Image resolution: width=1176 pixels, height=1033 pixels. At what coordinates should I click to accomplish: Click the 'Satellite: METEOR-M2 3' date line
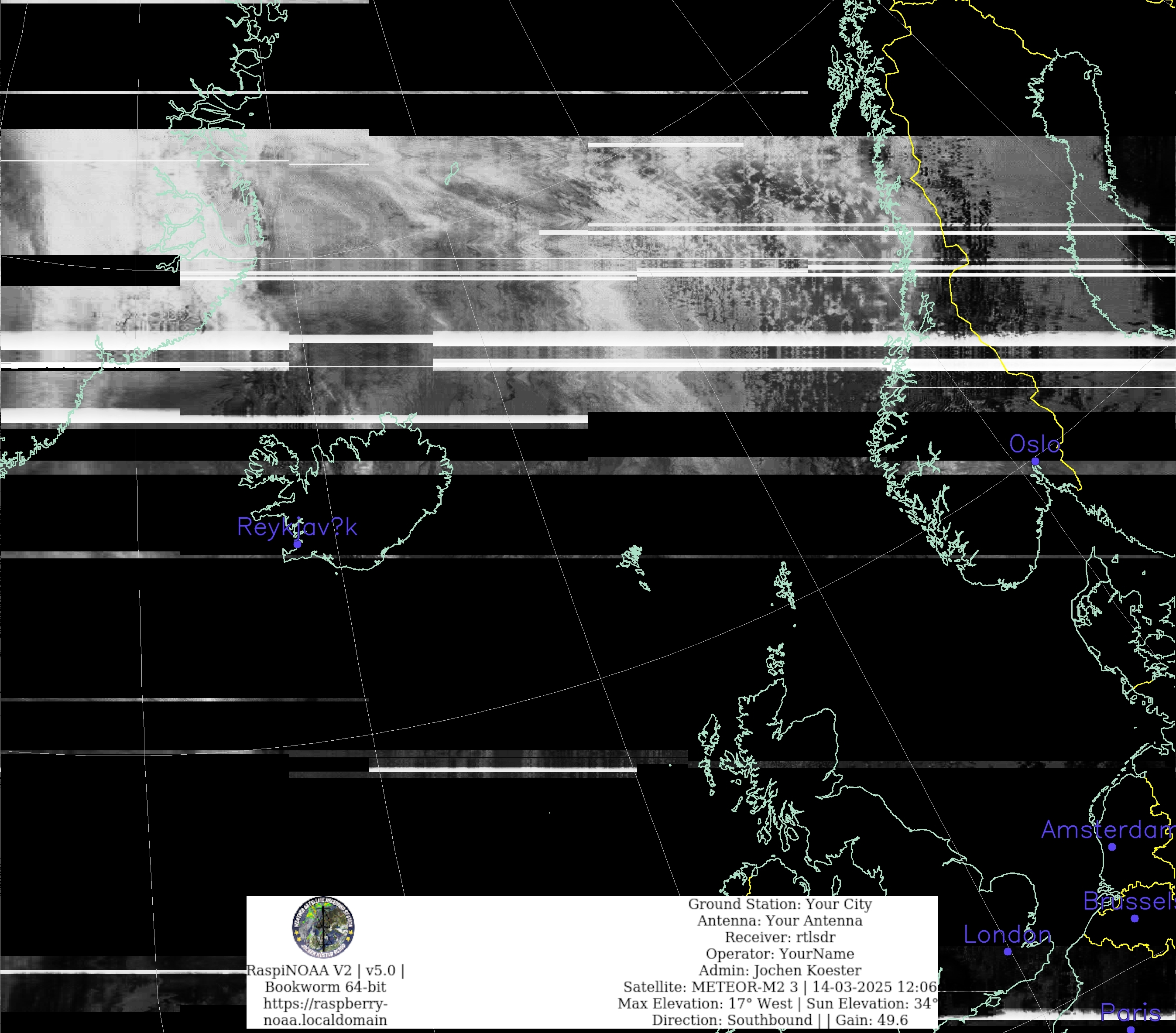point(780,987)
